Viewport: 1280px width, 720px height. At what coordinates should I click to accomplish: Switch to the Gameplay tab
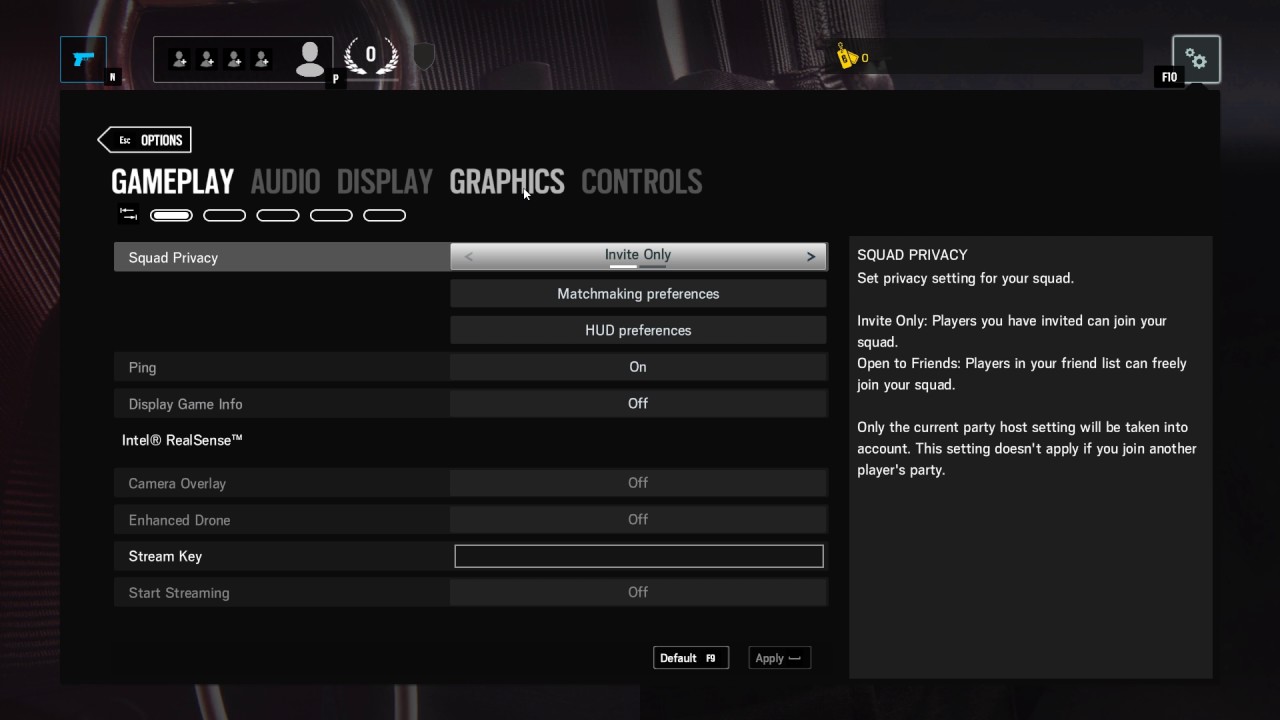point(173,181)
